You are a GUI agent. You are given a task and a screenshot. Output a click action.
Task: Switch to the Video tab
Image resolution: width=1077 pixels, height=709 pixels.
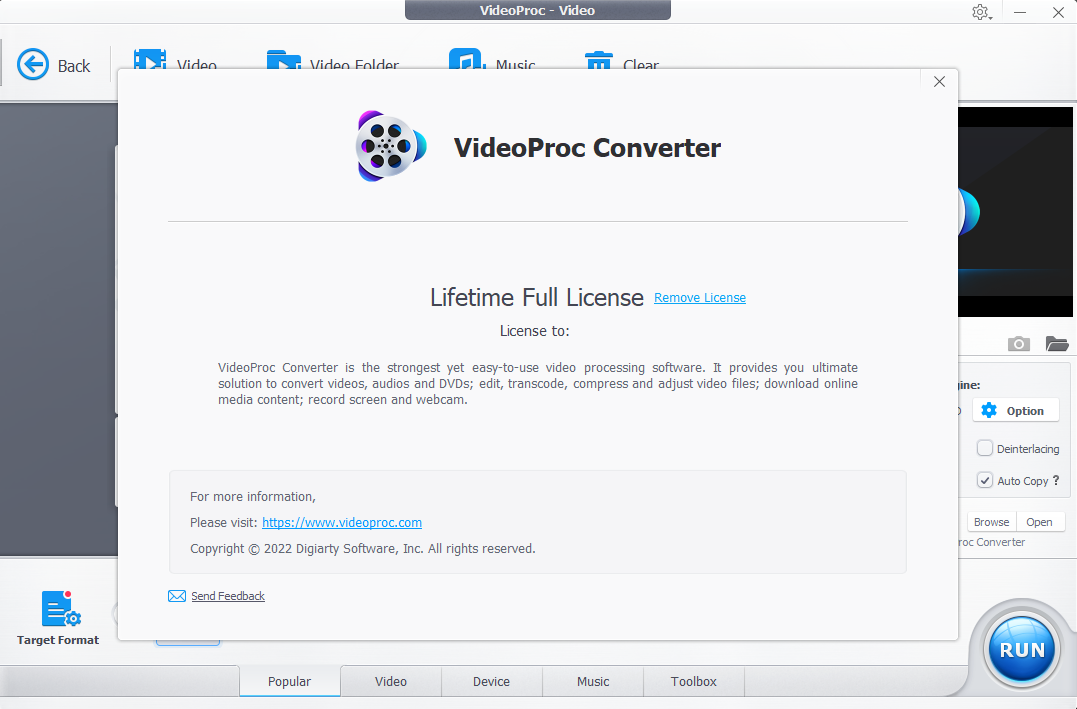click(391, 682)
